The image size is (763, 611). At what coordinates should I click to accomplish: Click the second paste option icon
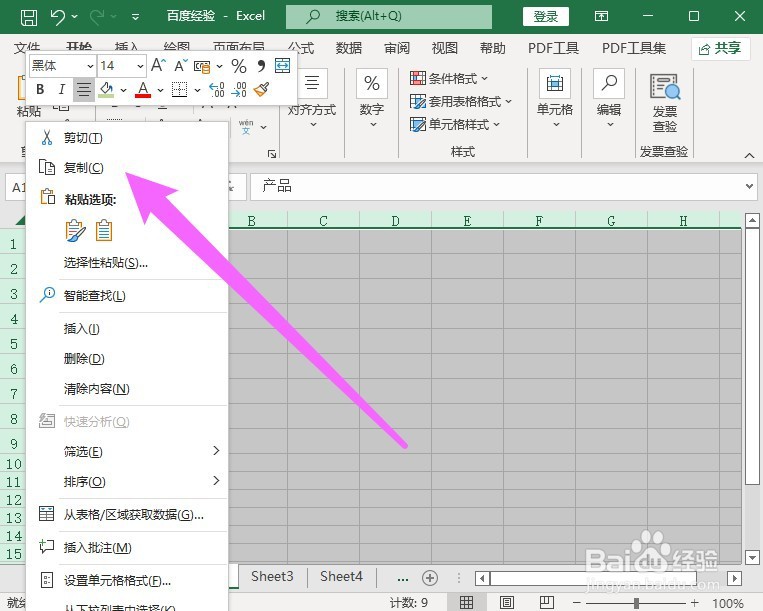click(x=104, y=231)
